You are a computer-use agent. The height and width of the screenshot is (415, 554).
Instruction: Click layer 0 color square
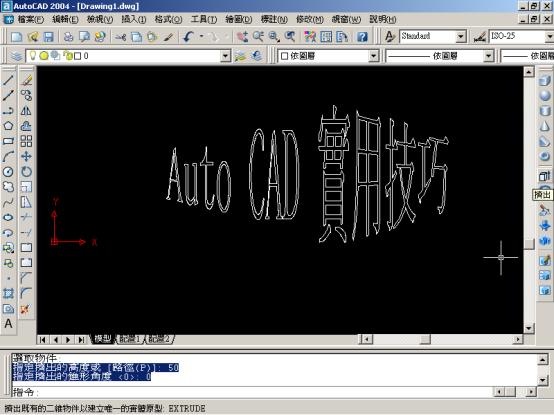click(78, 56)
